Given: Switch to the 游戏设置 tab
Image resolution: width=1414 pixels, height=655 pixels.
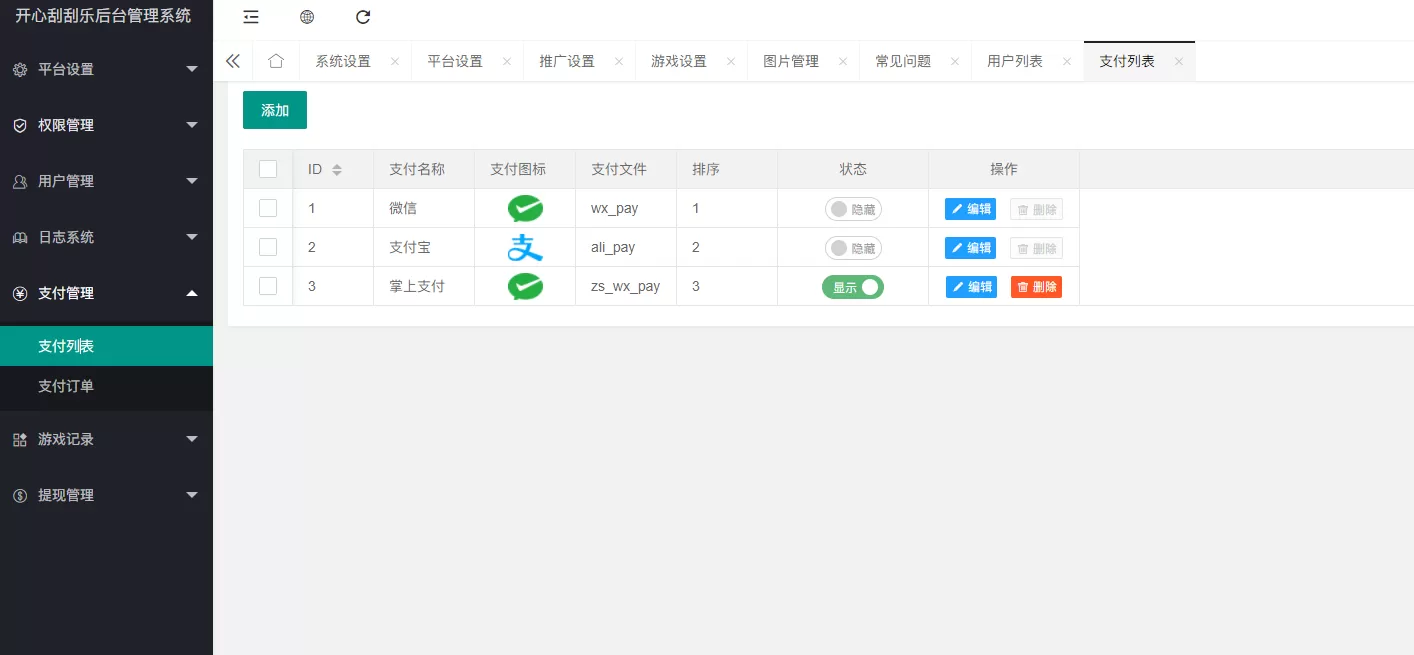Looking at the screenshot, I should click(x=678, y=61).
